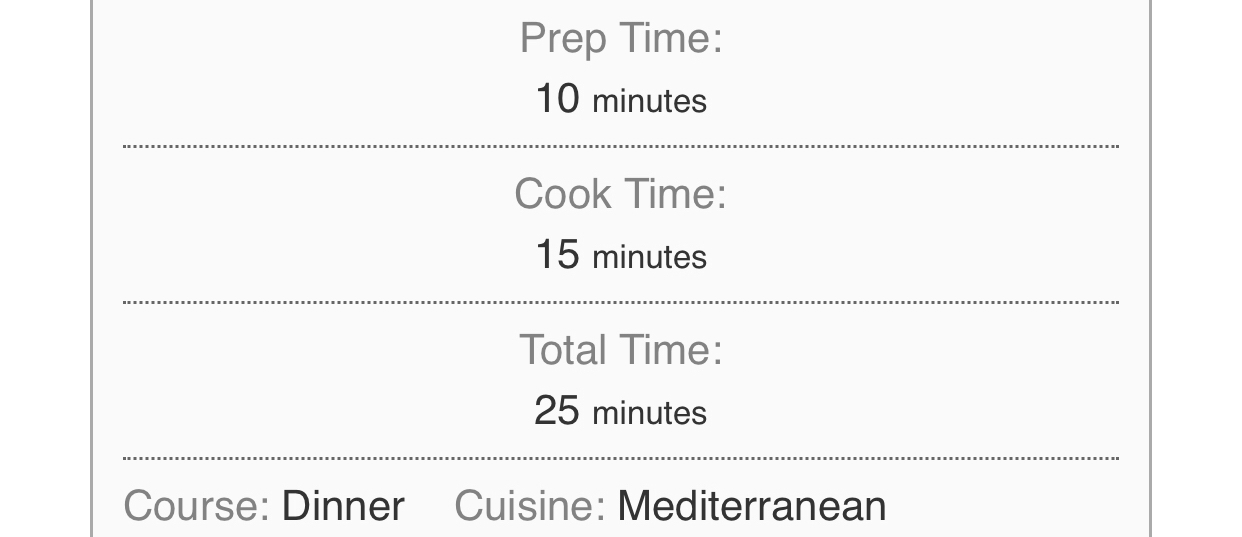Click the dotted divider below Prep Time
Image resolution: width=1242 pixels, height=537 pixels.
620,147
